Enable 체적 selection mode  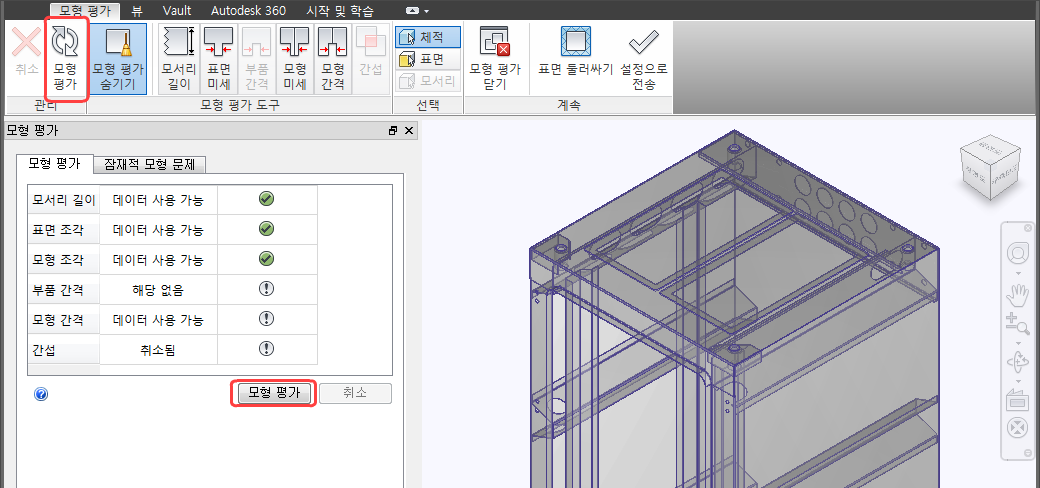point(428,37)
